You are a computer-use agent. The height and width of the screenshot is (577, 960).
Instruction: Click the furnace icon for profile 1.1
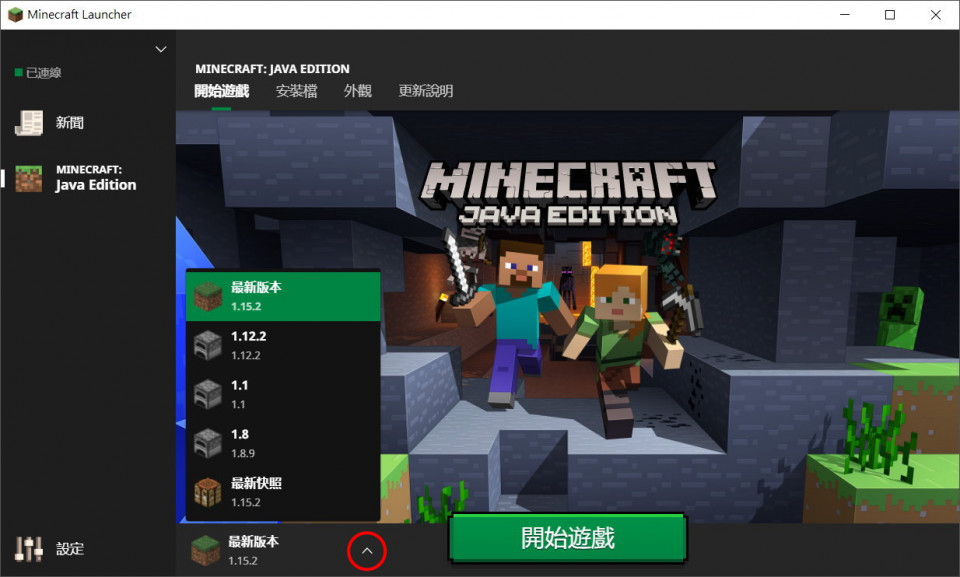[207, 394]
